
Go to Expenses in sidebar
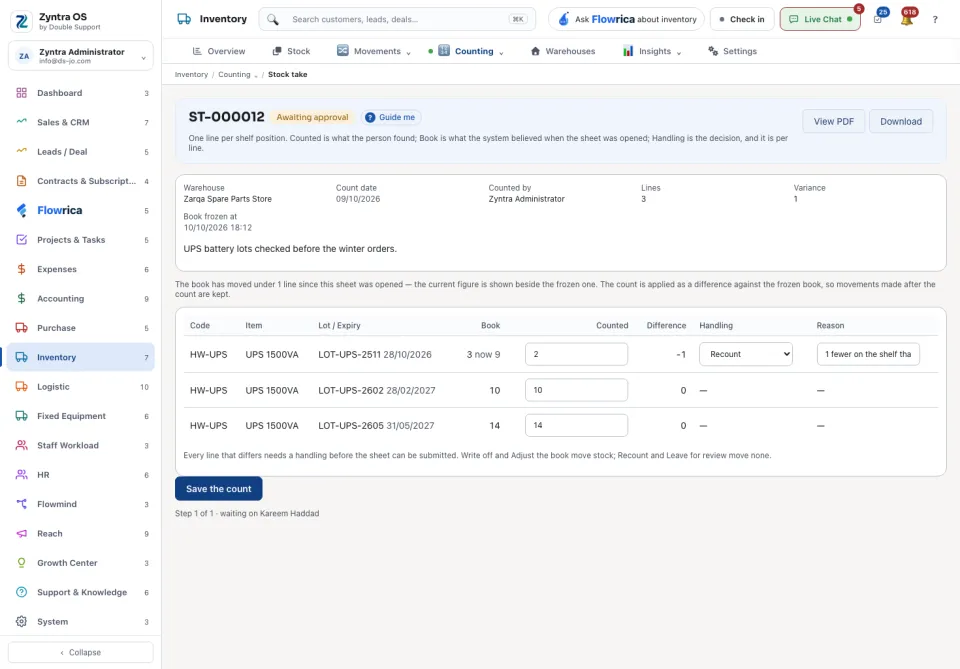coord(81,269)
